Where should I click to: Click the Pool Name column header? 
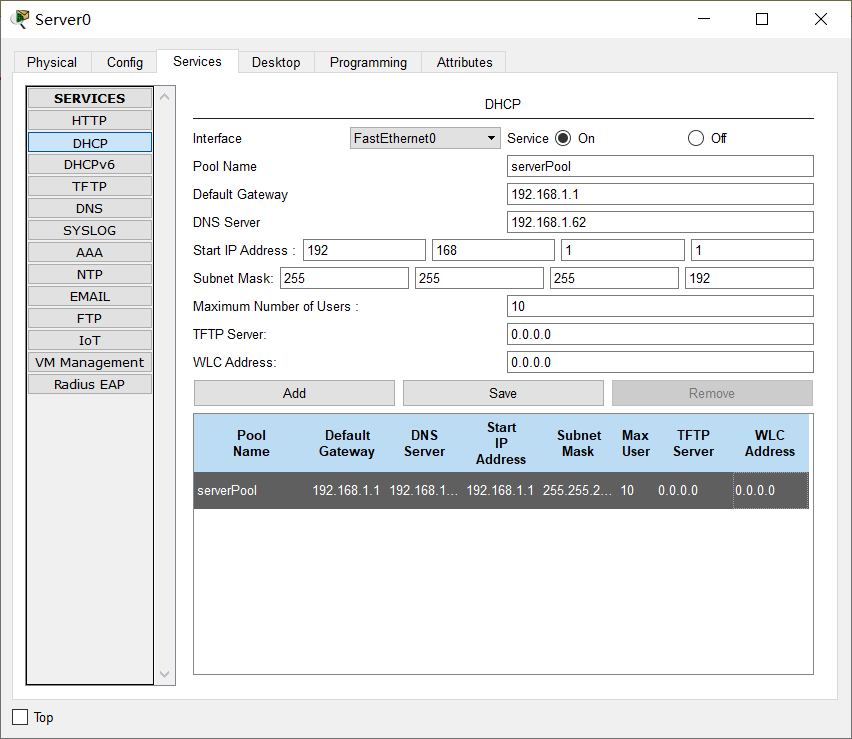point(251,443)
